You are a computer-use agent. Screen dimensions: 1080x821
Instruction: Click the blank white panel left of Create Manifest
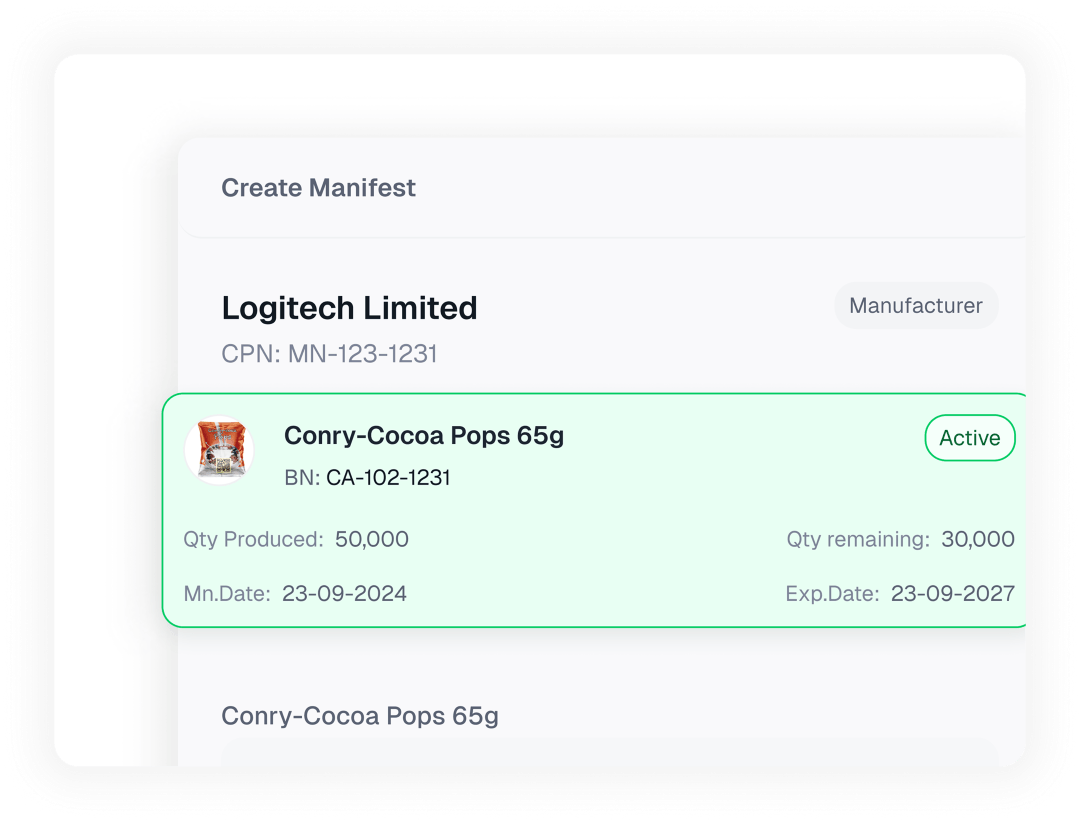pyautogui.click(x=115, y=400)
